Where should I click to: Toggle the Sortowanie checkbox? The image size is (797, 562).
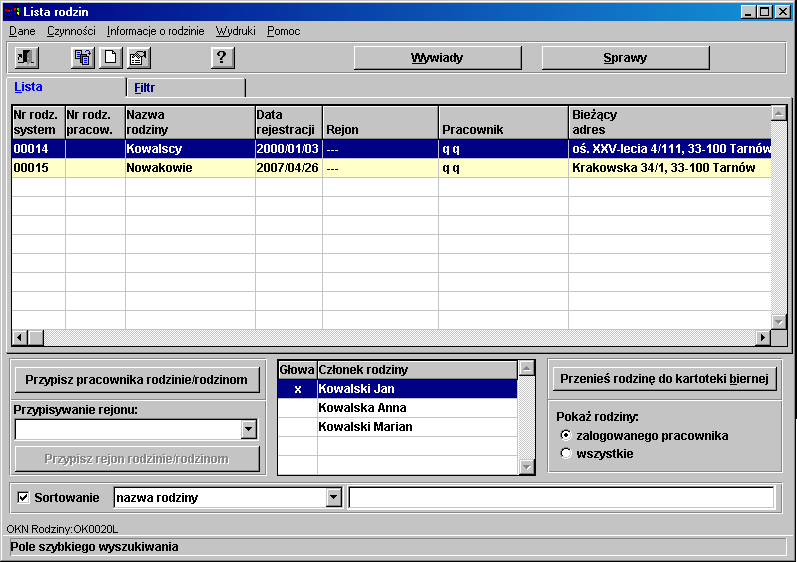[x=23, y=497]
